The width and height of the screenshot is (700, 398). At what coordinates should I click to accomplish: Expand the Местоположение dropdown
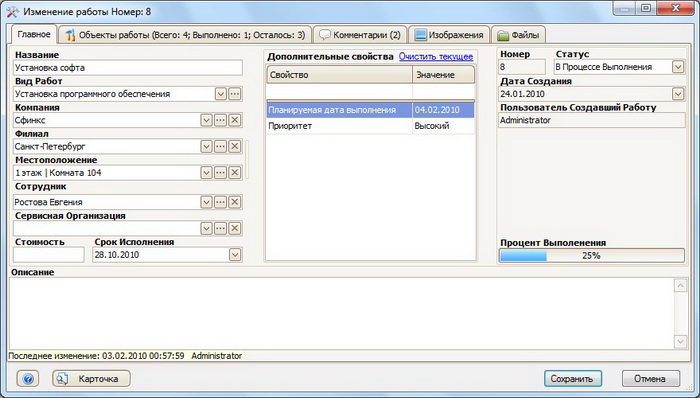(x=206, y=173)
